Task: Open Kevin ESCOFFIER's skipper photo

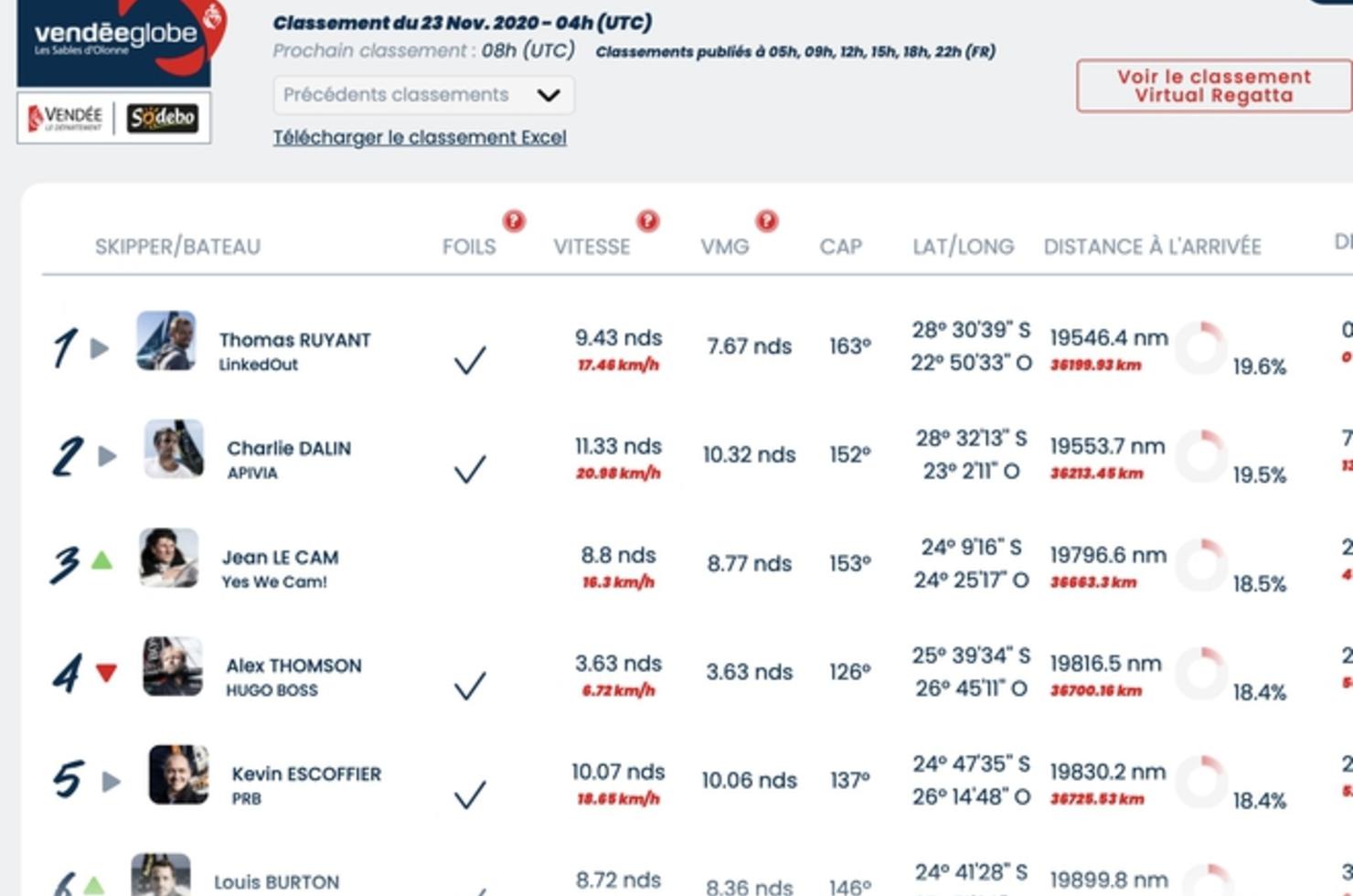Action: click(x=178, y=774)
